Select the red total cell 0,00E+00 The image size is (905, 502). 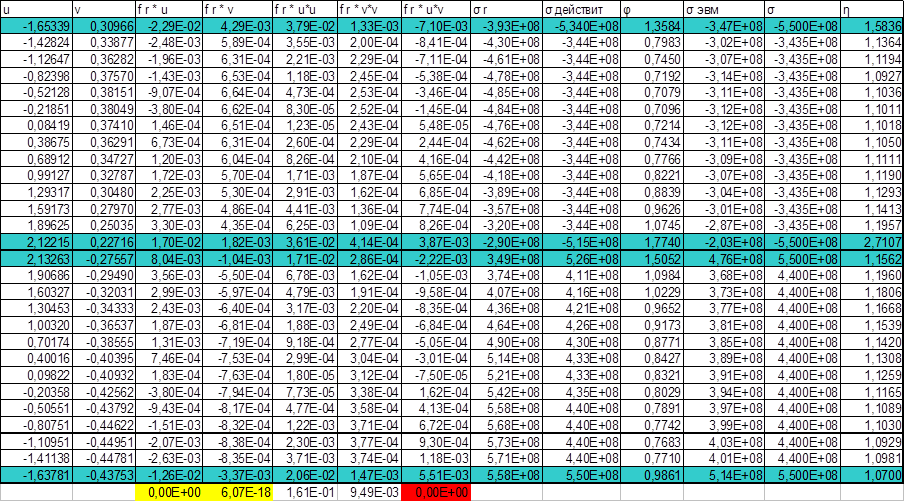(436, 492)
